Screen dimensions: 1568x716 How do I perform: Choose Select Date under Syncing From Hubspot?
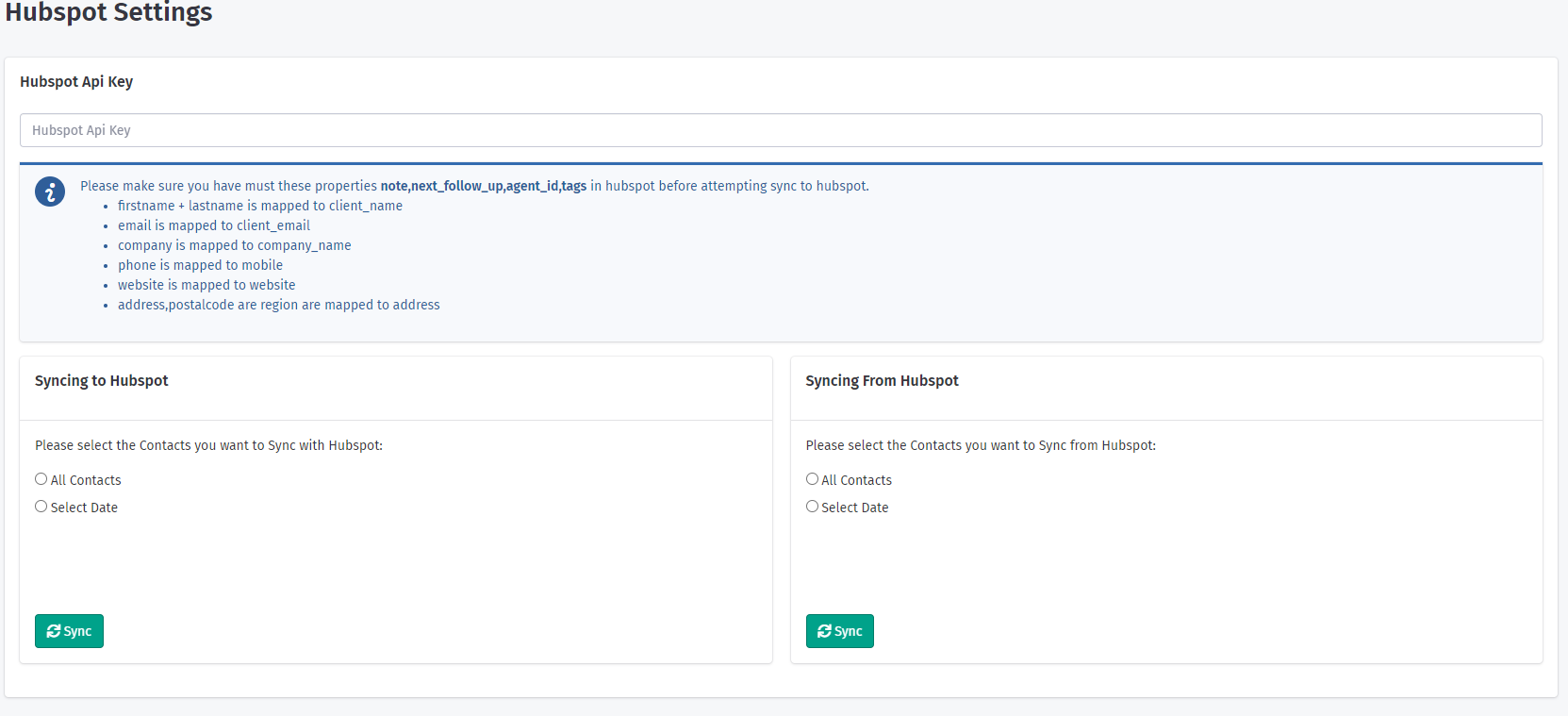[812, 507]
